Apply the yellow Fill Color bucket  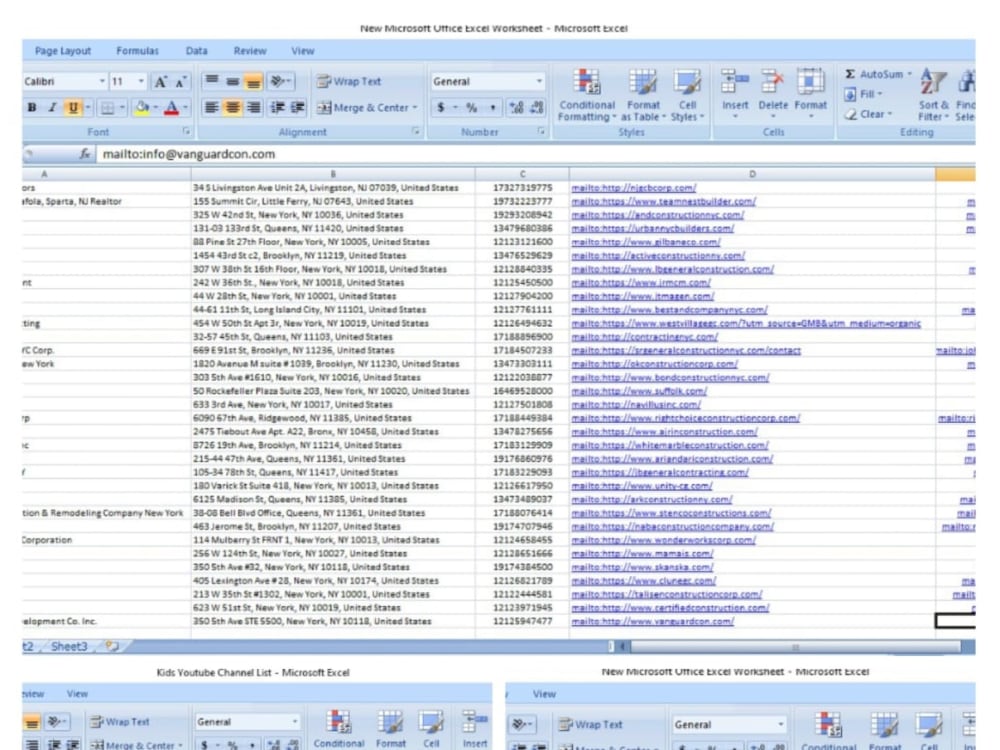142,108
